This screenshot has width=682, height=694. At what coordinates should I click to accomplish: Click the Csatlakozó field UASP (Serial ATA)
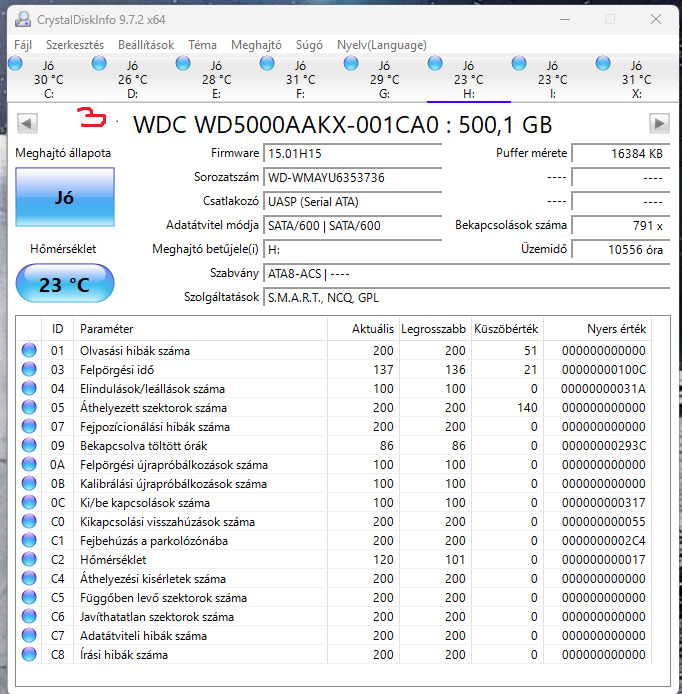[353, 201]
